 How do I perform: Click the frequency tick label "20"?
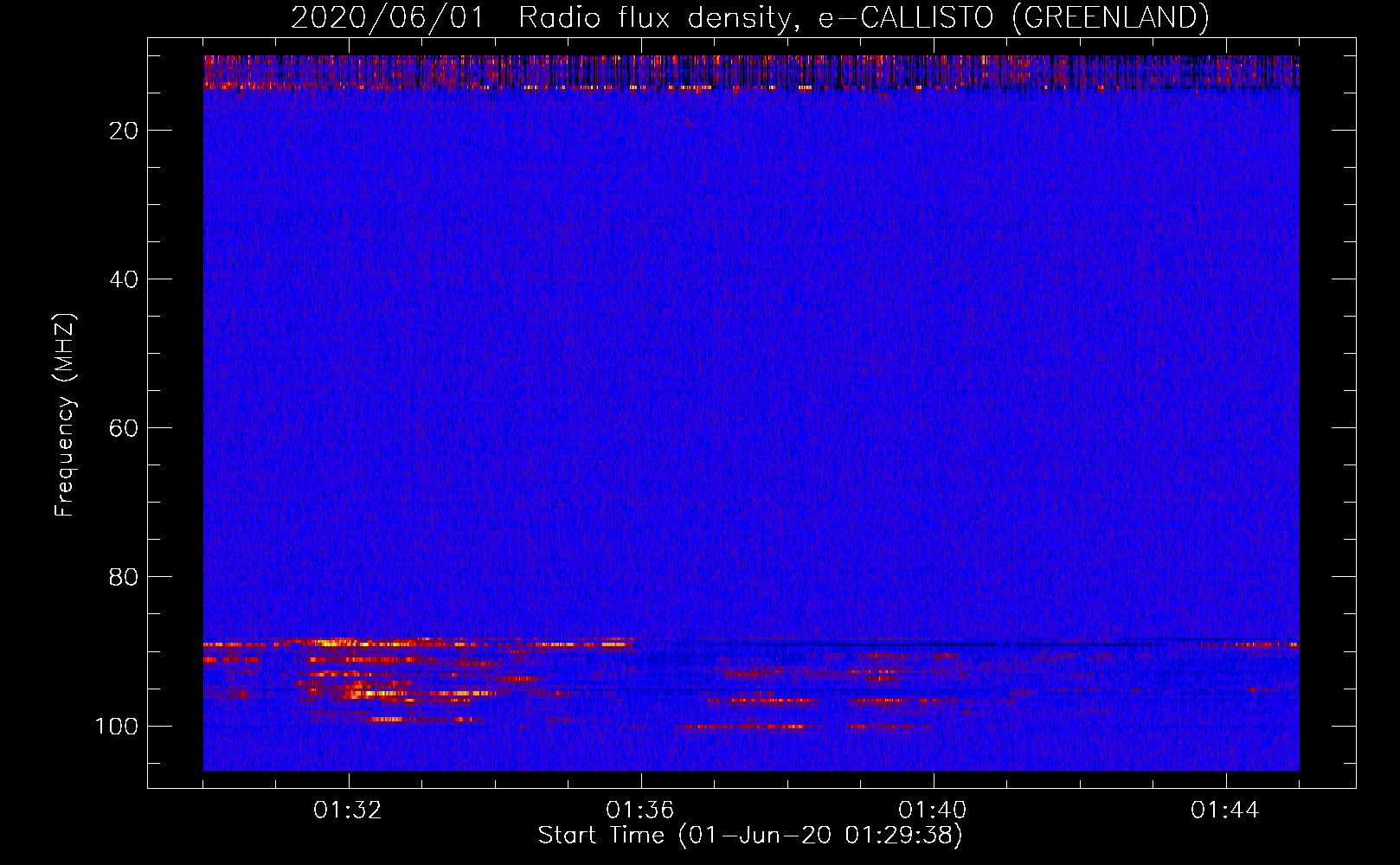pos(124,131)
